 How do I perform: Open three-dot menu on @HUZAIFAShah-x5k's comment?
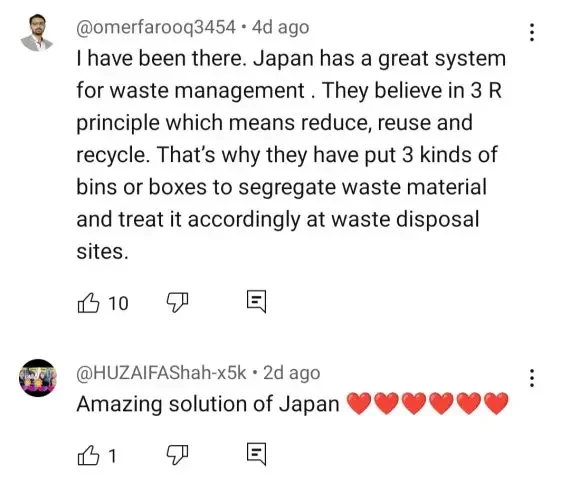[x=532, y=378]
